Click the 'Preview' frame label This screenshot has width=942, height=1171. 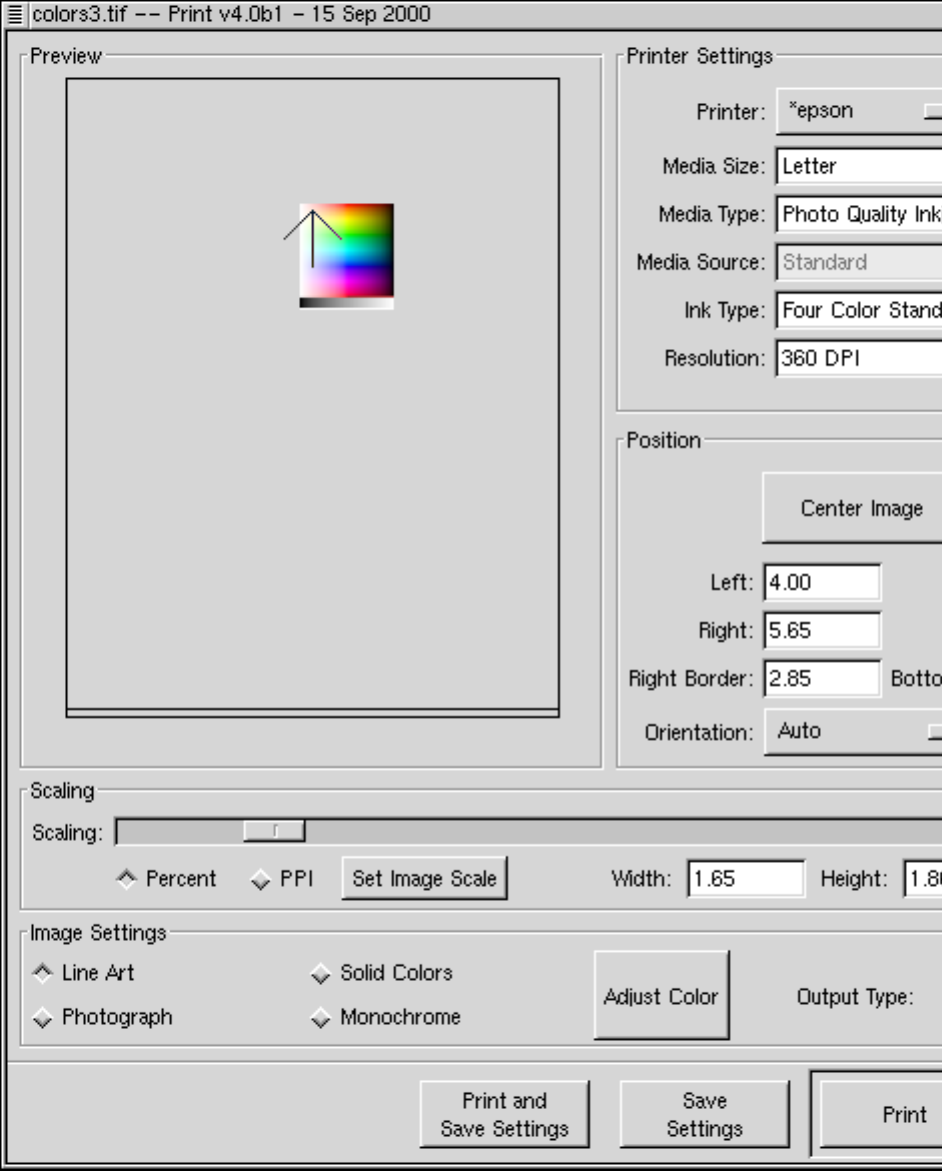(66, 56)
